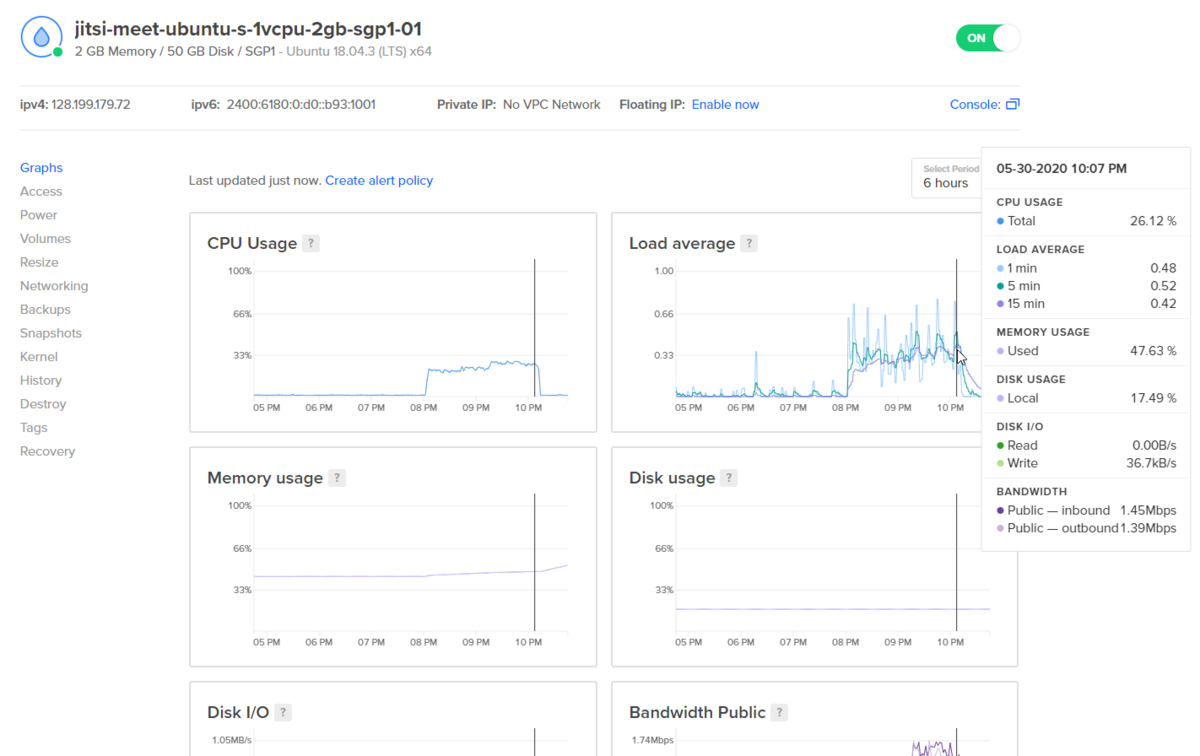1200x756 pixels.
Task: Click the ipv6 address value
Action: 301,104
